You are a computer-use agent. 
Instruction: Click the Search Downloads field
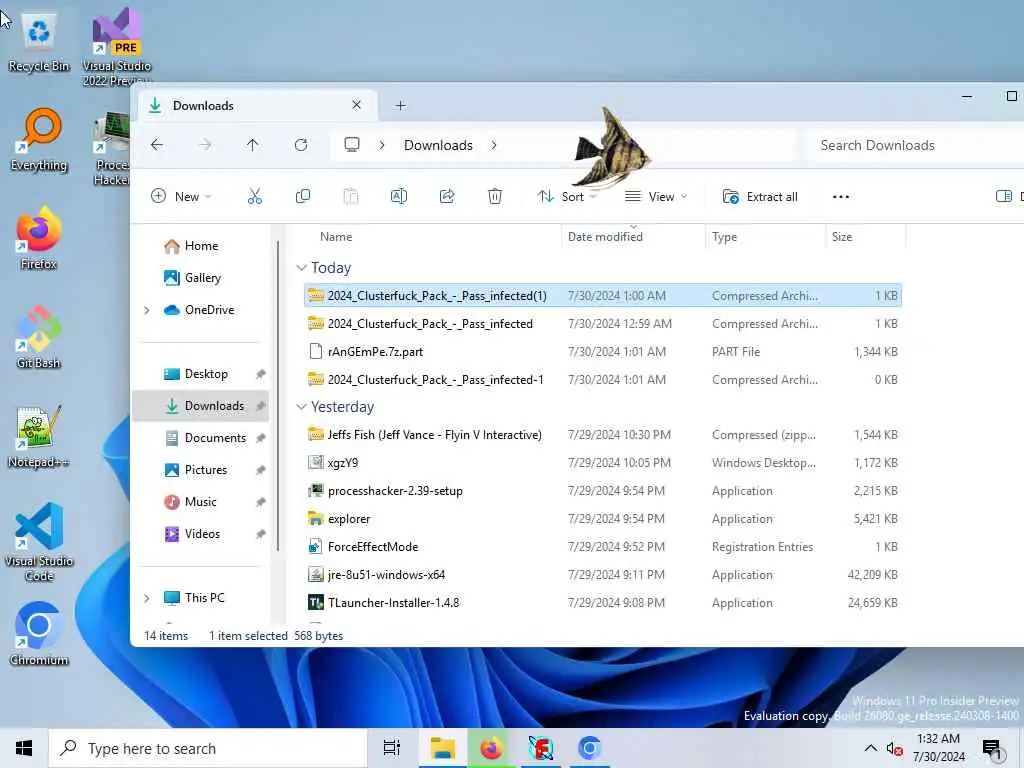(x=914, y=145)
